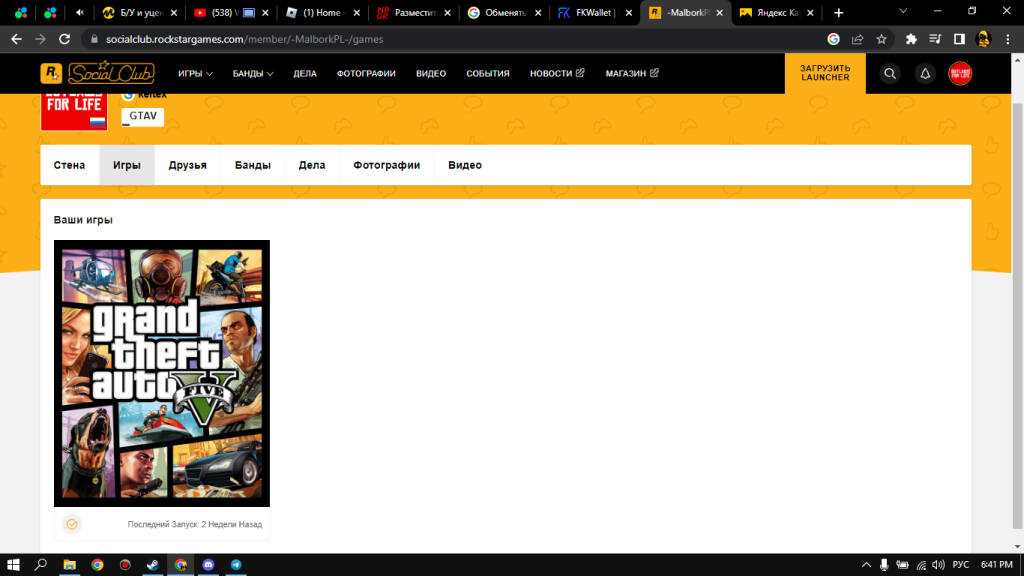1024x576 pixels.
Task: Open СОБЫТИЯ in the top navigation
Action: click(x=487, y=73)
